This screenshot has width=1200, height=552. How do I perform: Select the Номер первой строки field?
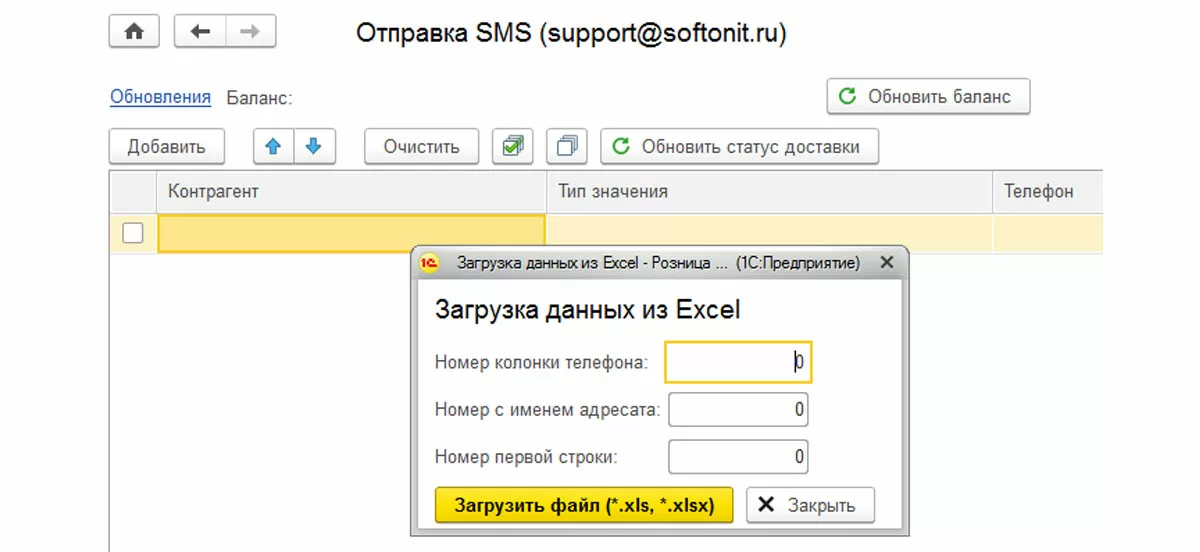tap(738, 457)
